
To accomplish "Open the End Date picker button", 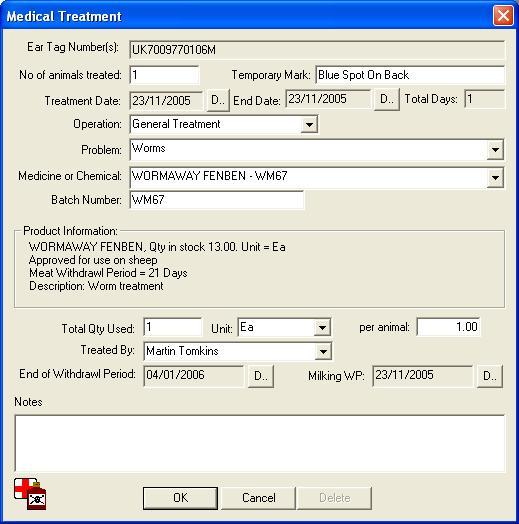I will point(387,99).
